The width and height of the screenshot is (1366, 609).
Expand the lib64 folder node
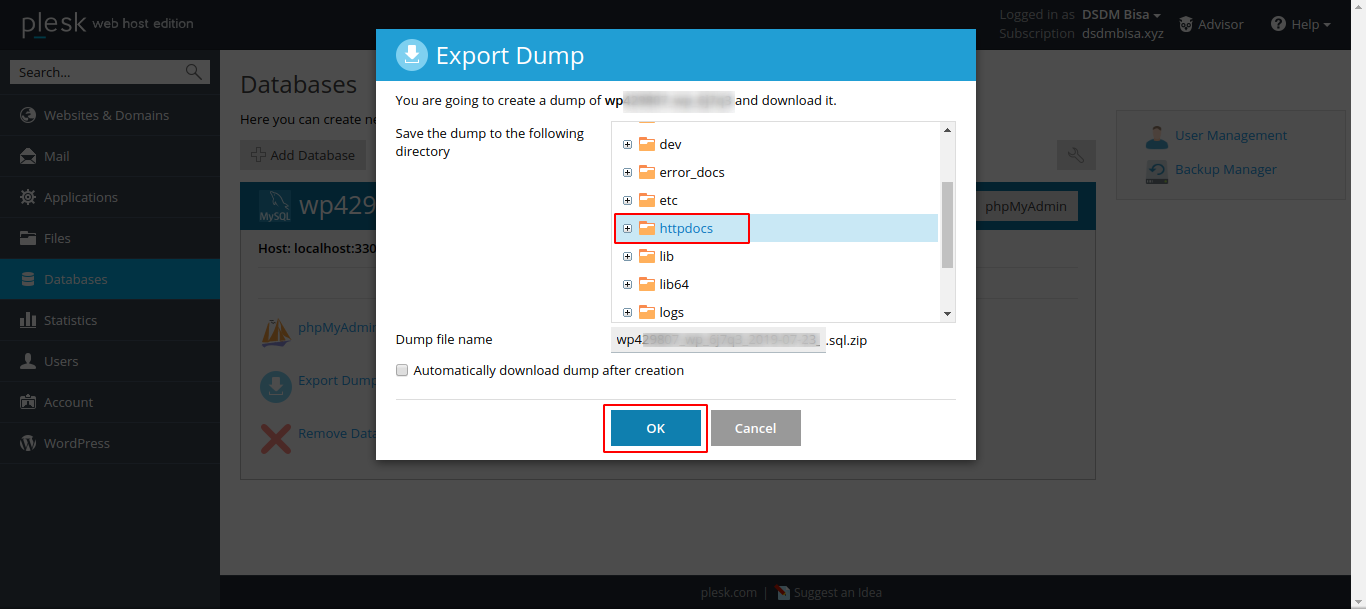627,284
